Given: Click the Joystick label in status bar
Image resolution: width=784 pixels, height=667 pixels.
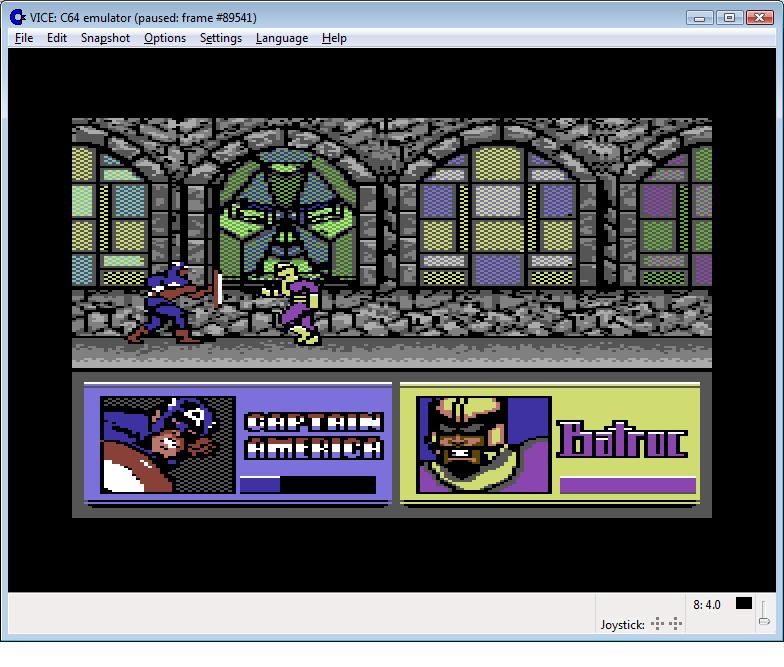Looking at the screenshot, I should tap(622, 624).
